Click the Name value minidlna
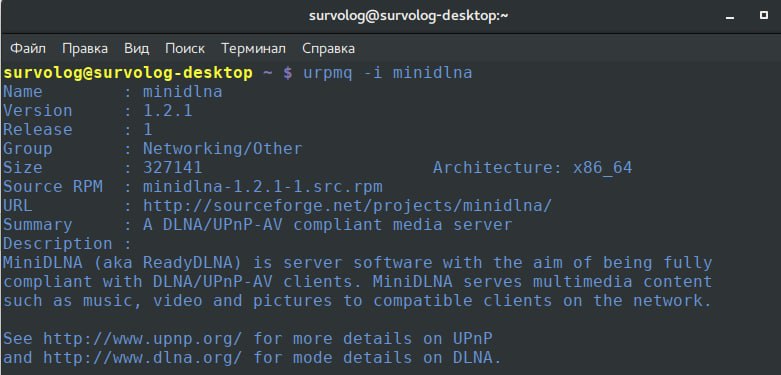The image size is (781, 375). pos(182,92)
